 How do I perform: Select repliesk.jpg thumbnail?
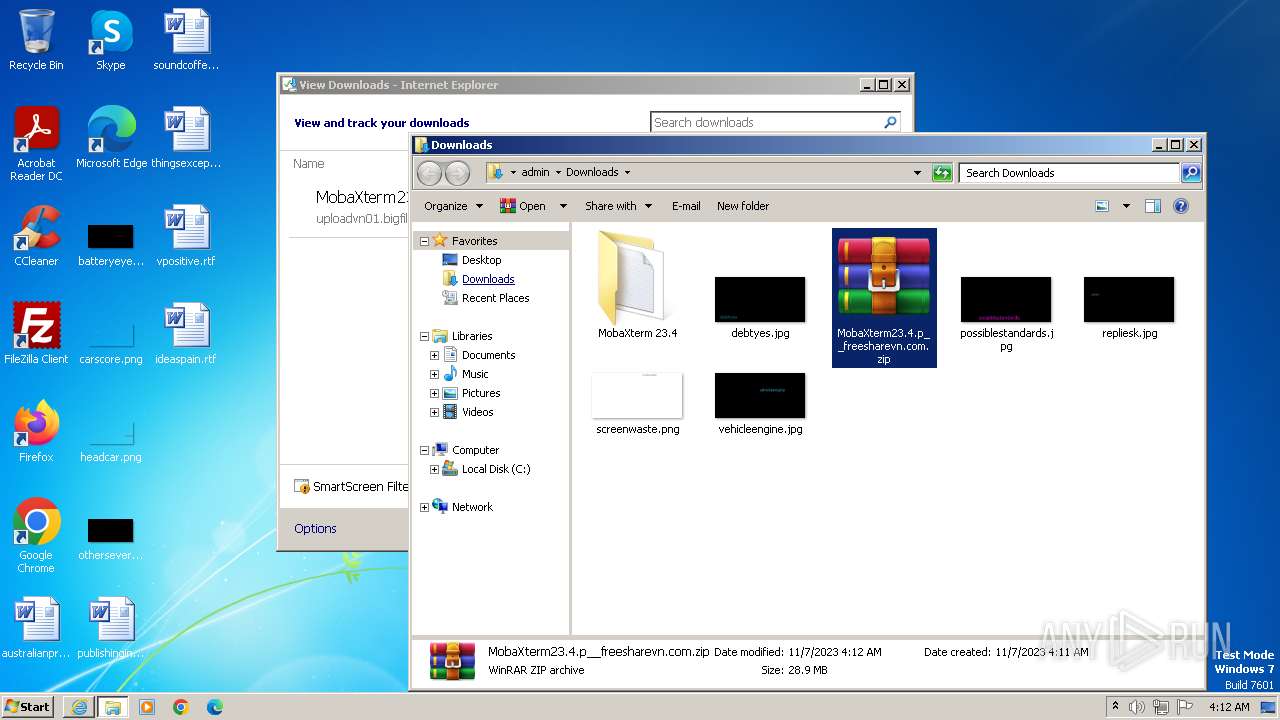tap(1129, 308)
